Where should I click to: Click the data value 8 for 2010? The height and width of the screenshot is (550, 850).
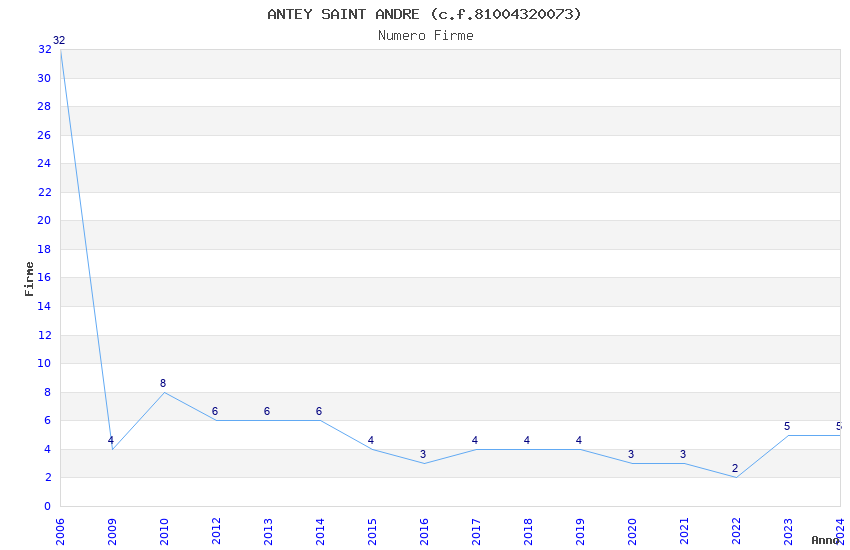[163, 383]
